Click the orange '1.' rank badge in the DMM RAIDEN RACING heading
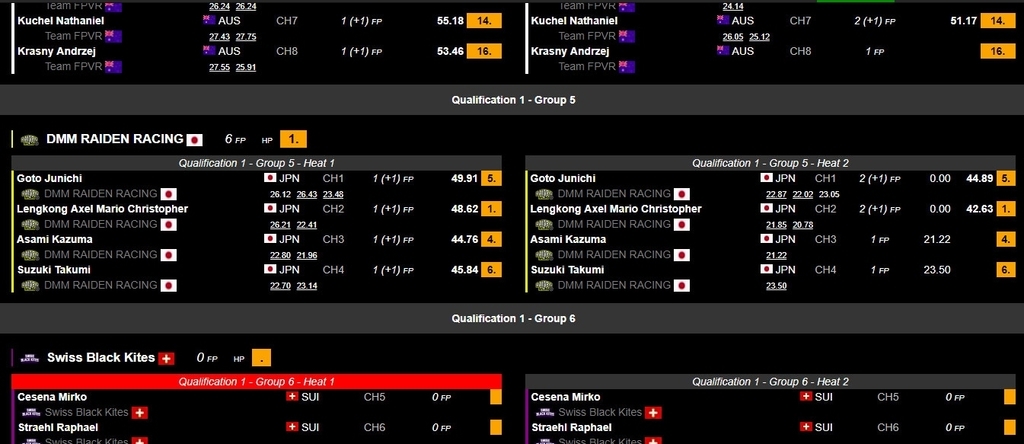The height and width of the screenshot is (444, 1024). 293,140
